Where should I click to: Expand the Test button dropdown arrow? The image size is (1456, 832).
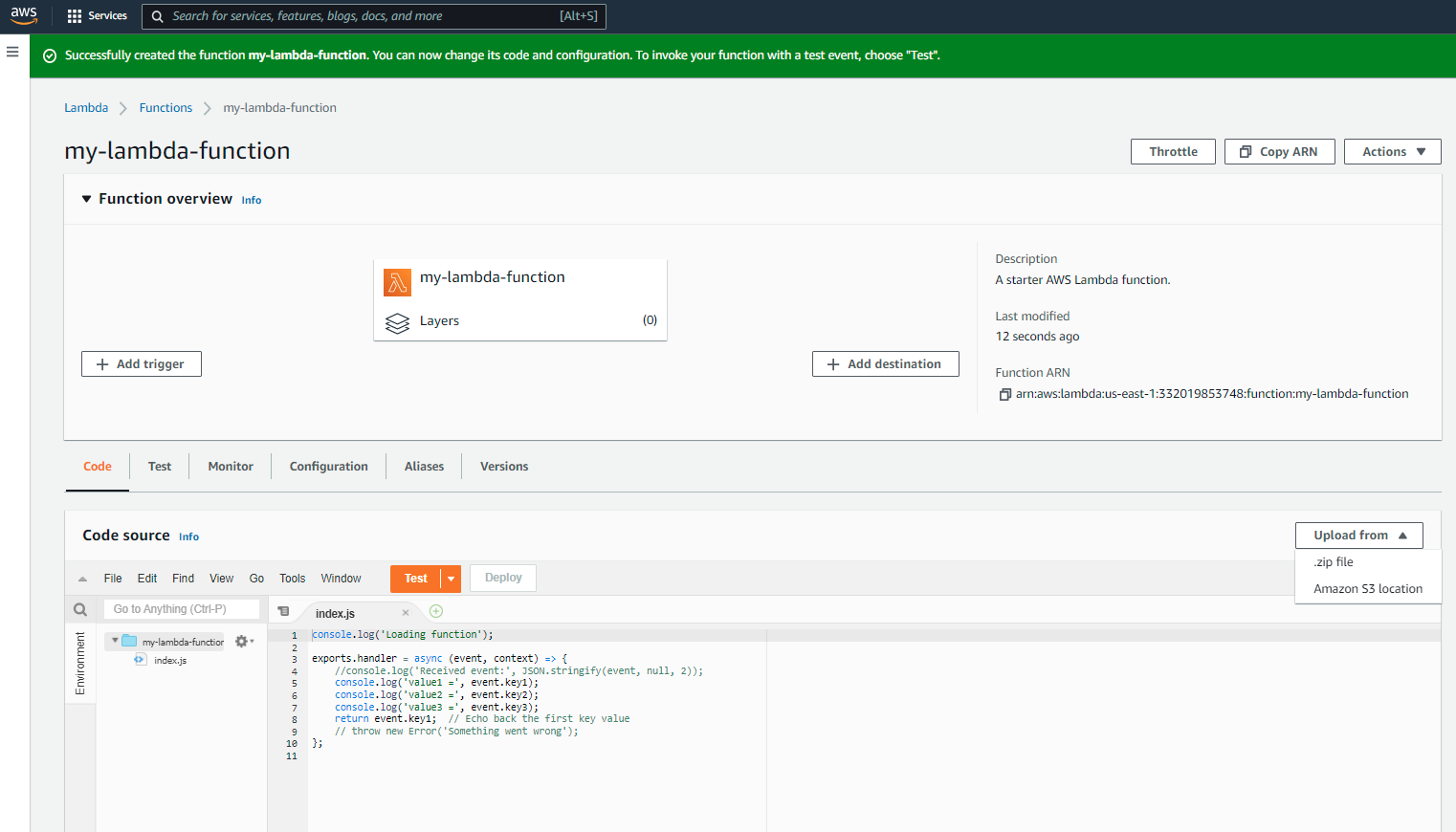(x=451, y=579)
